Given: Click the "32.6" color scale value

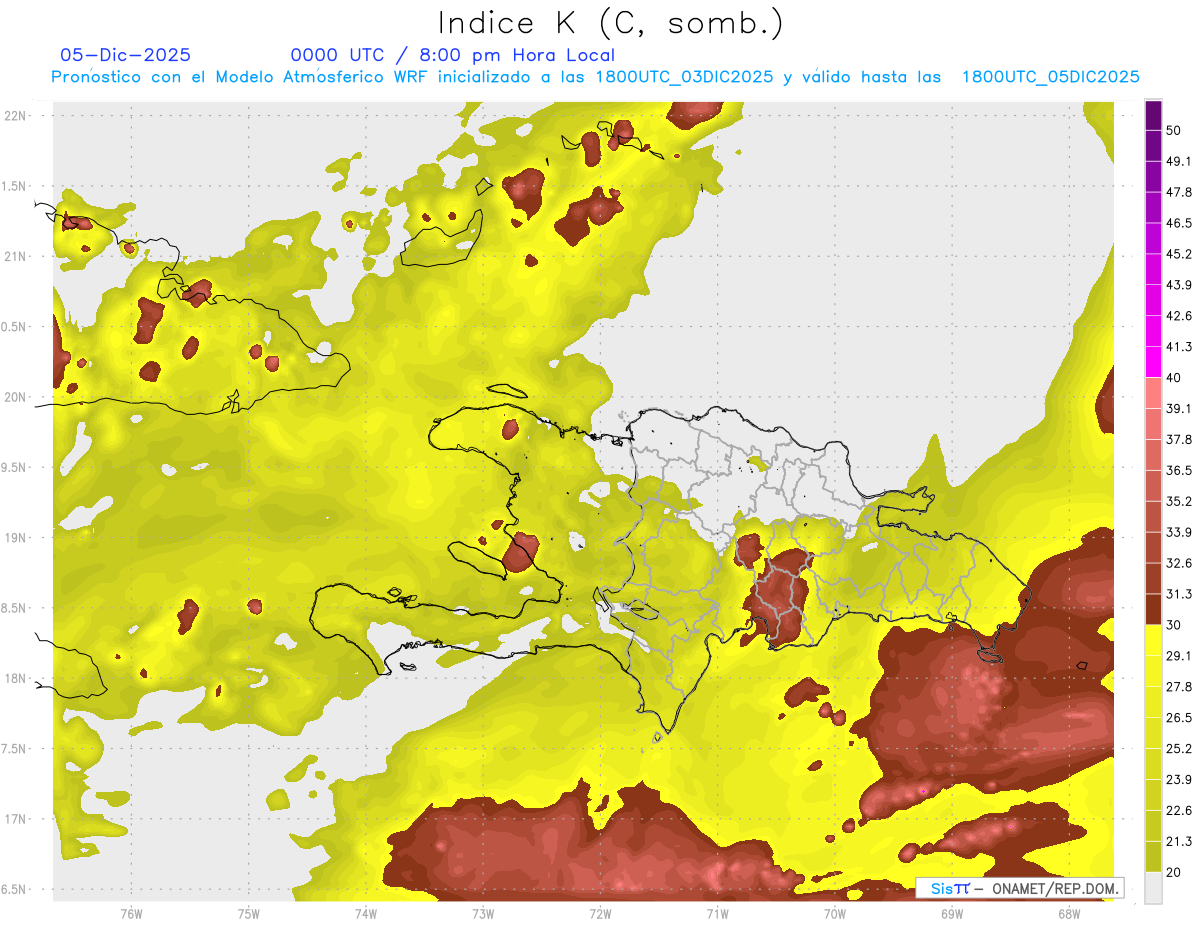Looking at the screenshot, I should (x=1178, y=563).
